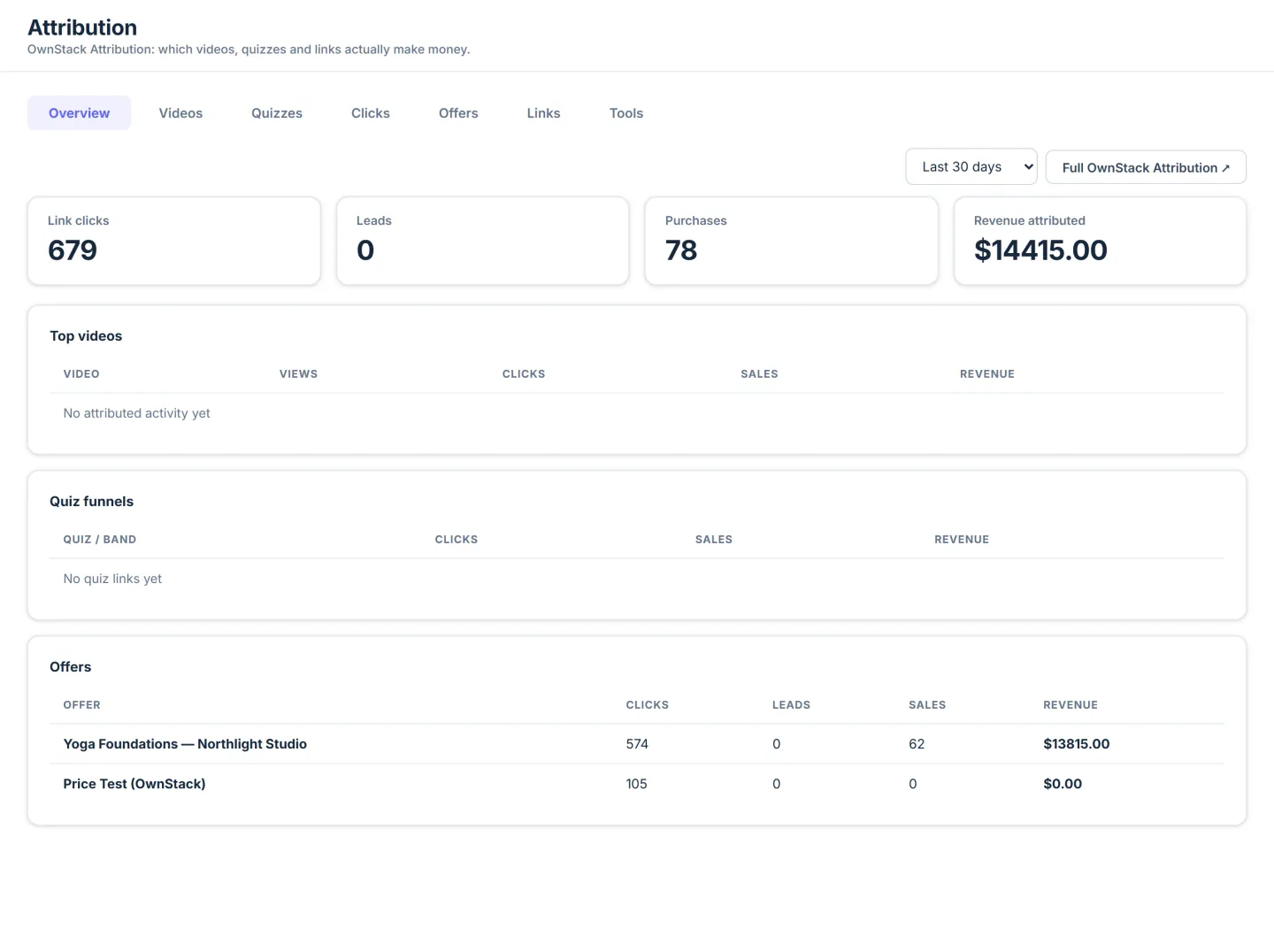1274x952 pixels.
Task: Click the $13815.00 revenue cell
Action: tap(1077, 744)
